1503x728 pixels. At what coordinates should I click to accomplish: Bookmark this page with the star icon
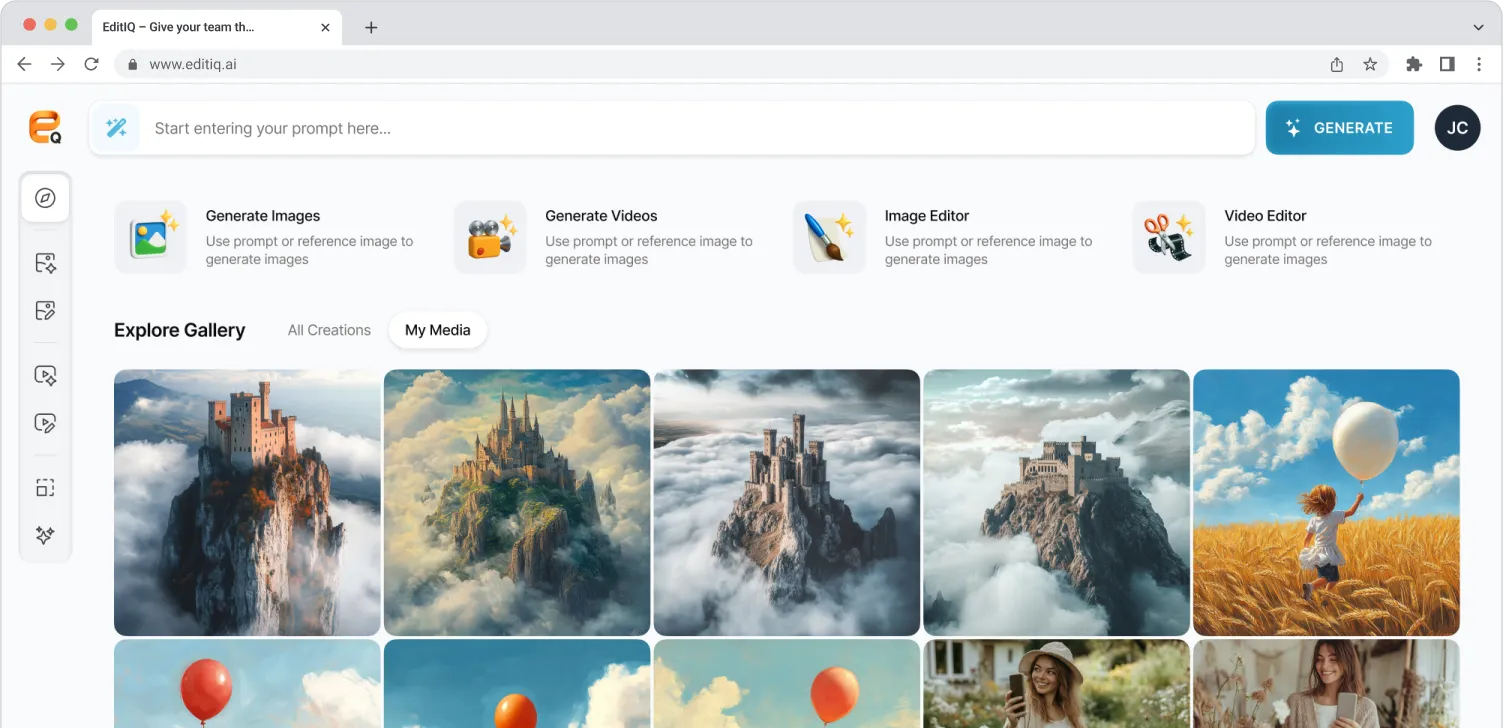(x=1370, y=64)
